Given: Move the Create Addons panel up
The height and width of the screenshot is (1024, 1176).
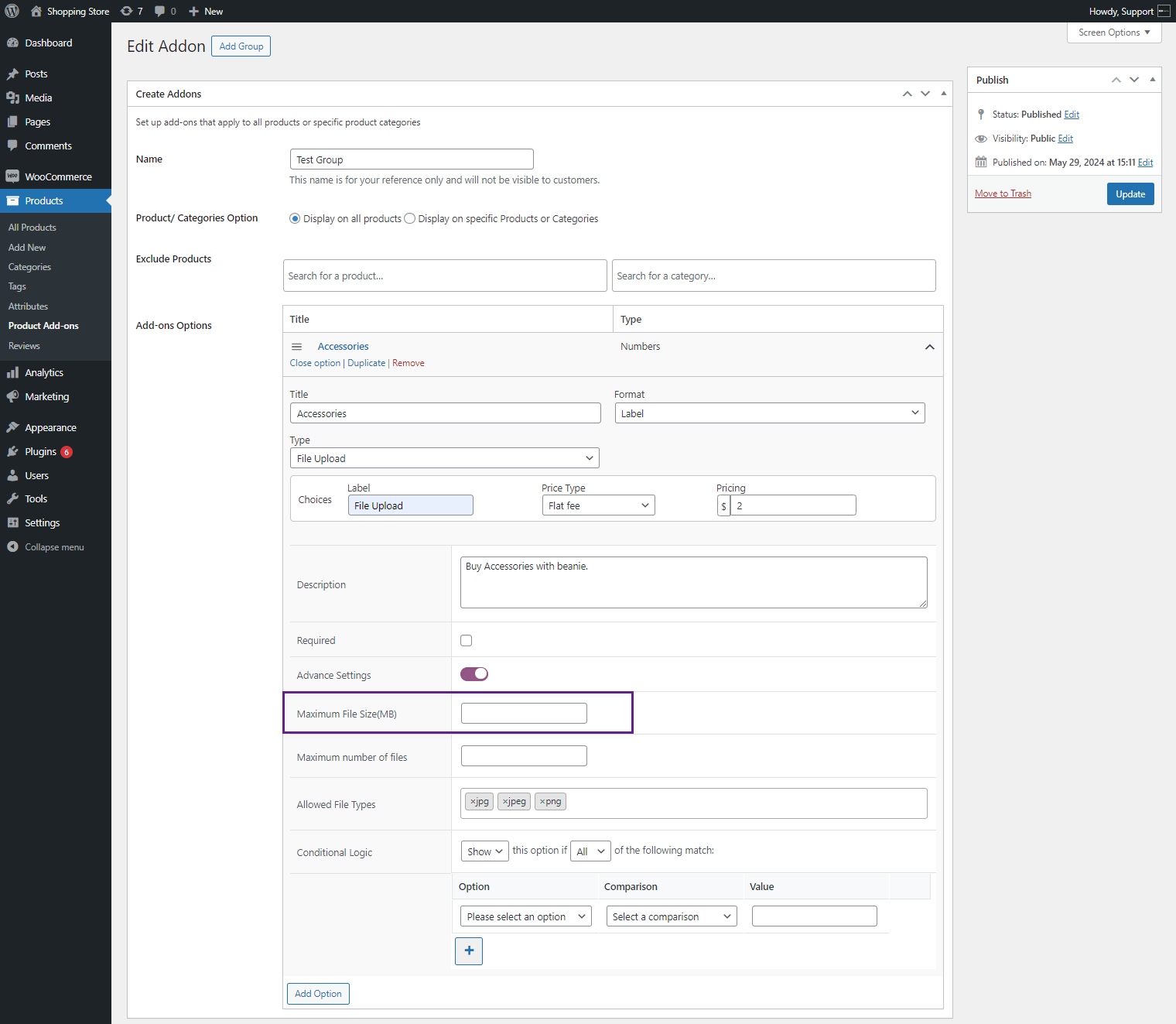Looking at the screenshot, I should [x=908, y=94].
